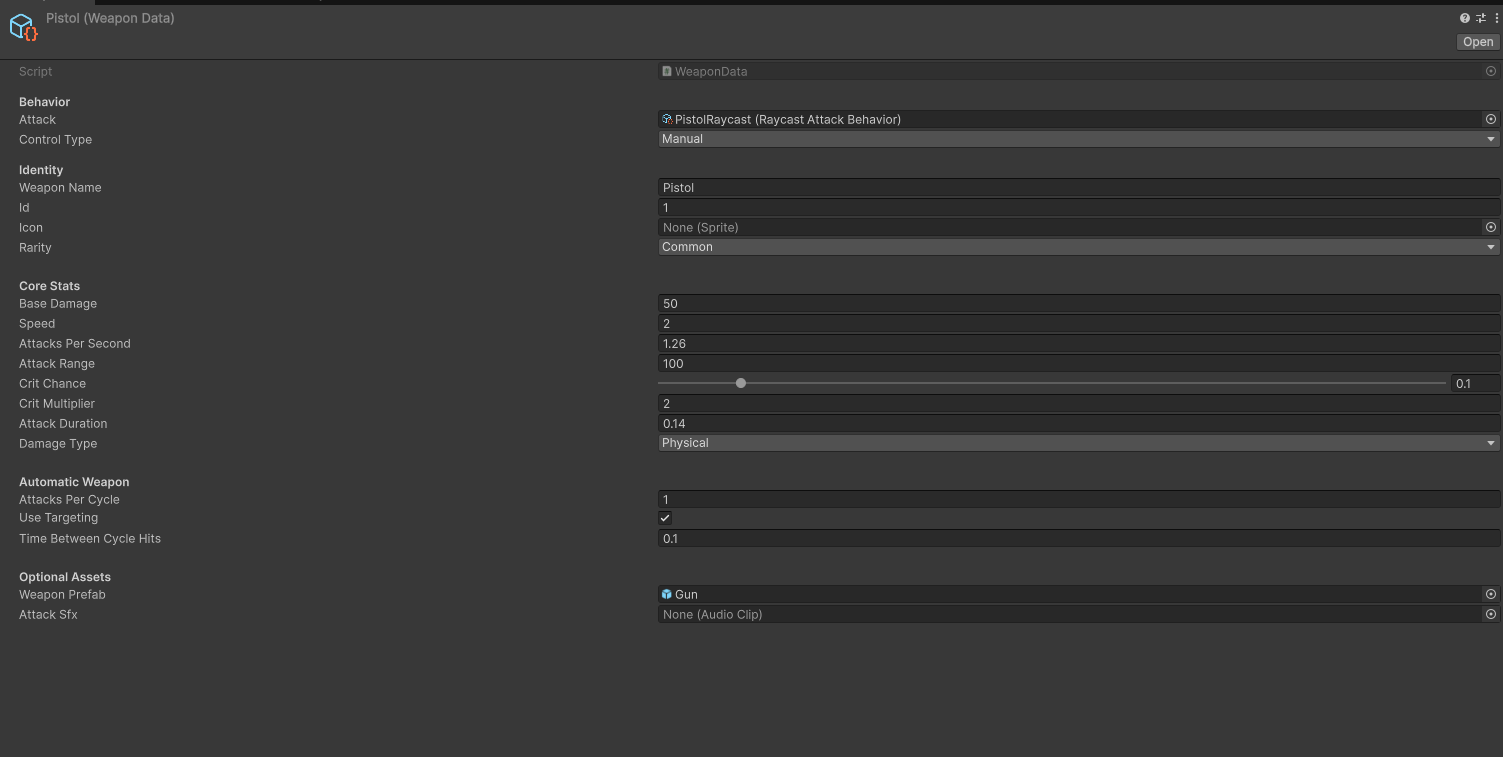This screenshot has height=757, width=1503.
Task: Click the Optional Assets section header
Action: (65, 576)
